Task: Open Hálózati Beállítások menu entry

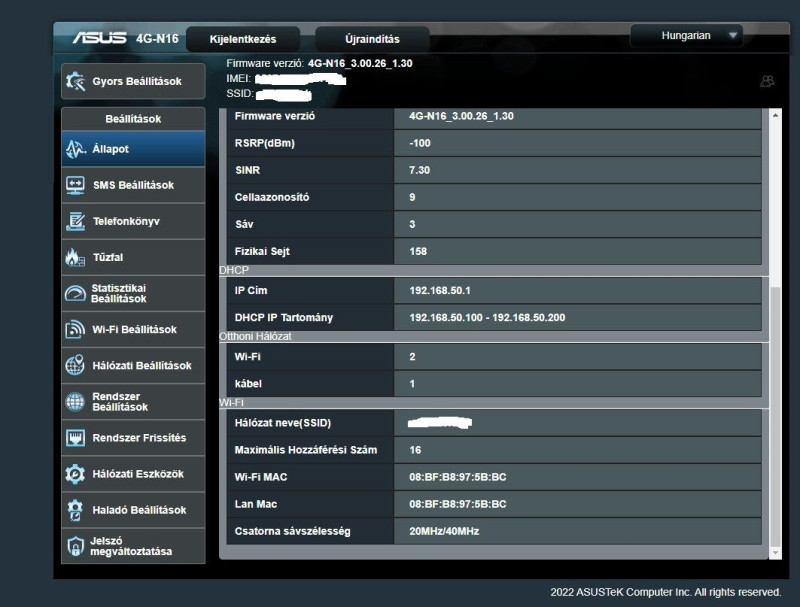Action: [133, 365]
